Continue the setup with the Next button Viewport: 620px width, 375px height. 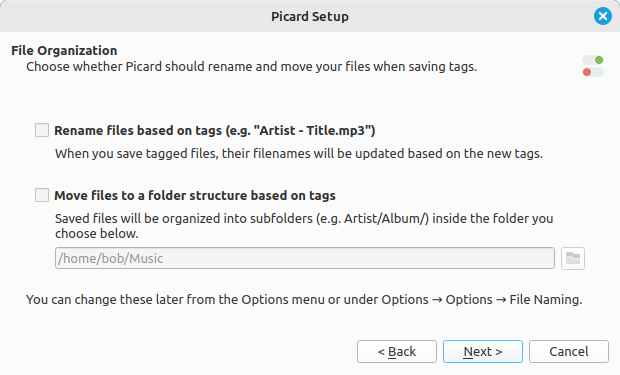tap(483, 351)
